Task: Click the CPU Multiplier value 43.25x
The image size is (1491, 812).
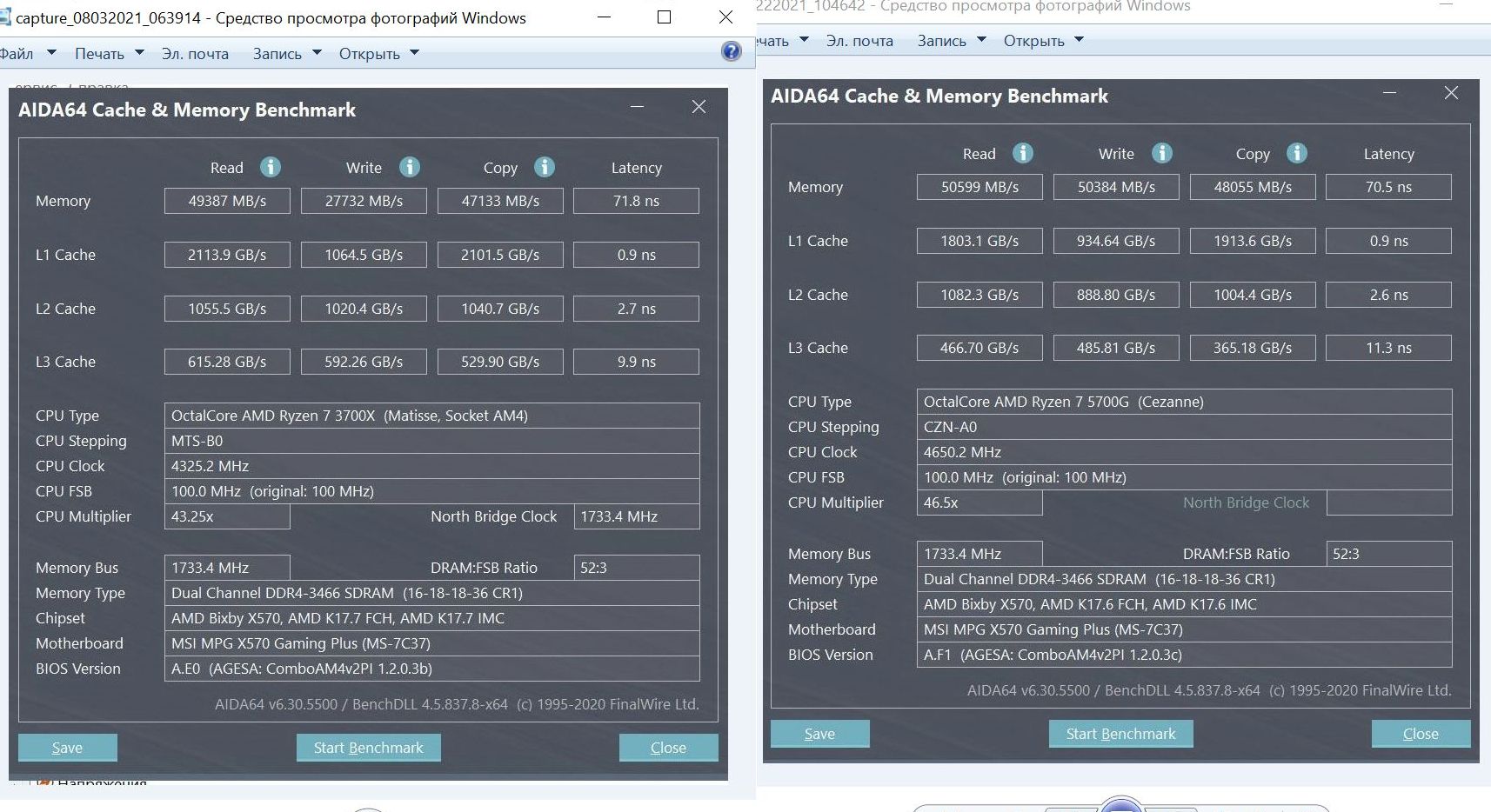Action: (x=227, y=516)
